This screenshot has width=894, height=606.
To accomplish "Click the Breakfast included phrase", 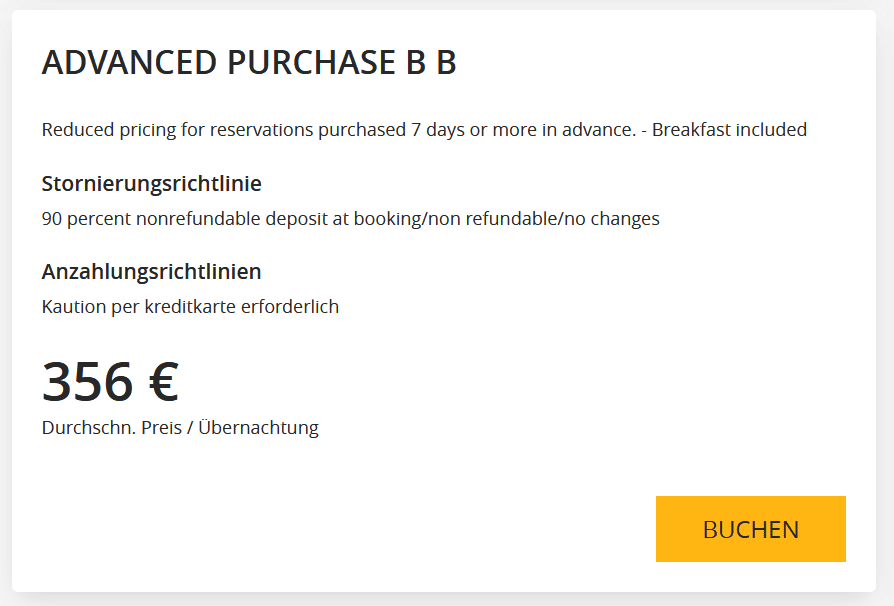I will (729, 130).
